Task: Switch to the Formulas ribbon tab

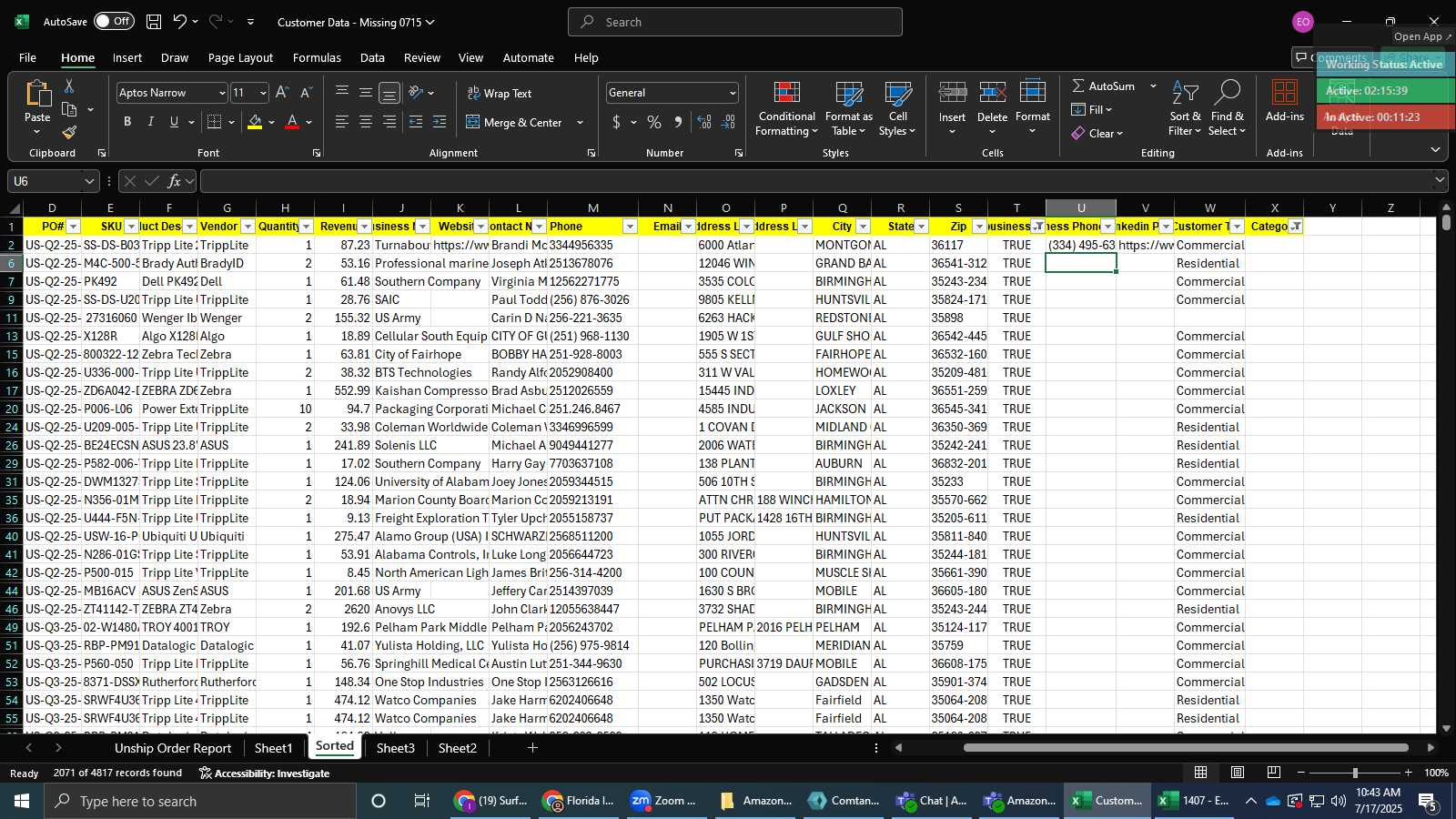Action: [317, 57]
